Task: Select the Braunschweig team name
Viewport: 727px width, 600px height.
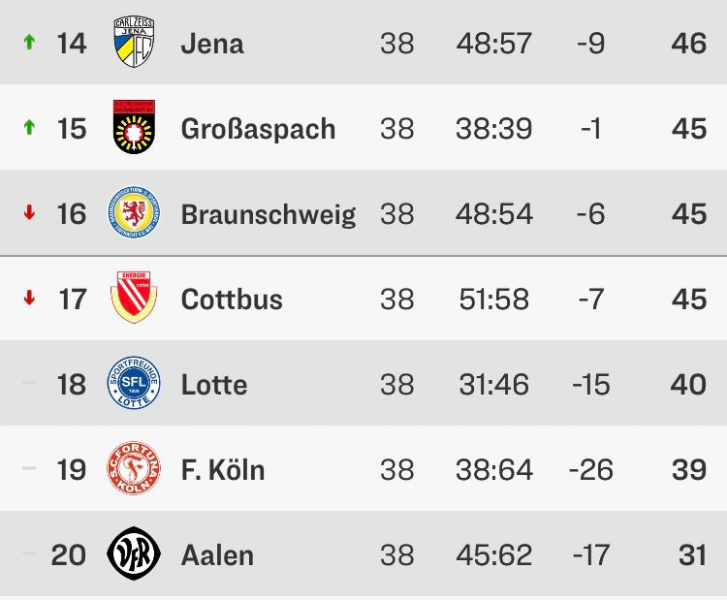Action: pos(268,214)
